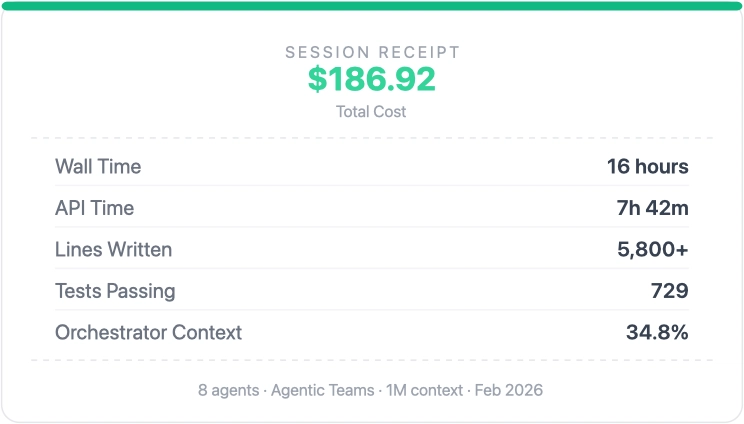Select the 5,800+ lines value
The height and width of the screenshot is (424, 744).
(x=652, y=250)
